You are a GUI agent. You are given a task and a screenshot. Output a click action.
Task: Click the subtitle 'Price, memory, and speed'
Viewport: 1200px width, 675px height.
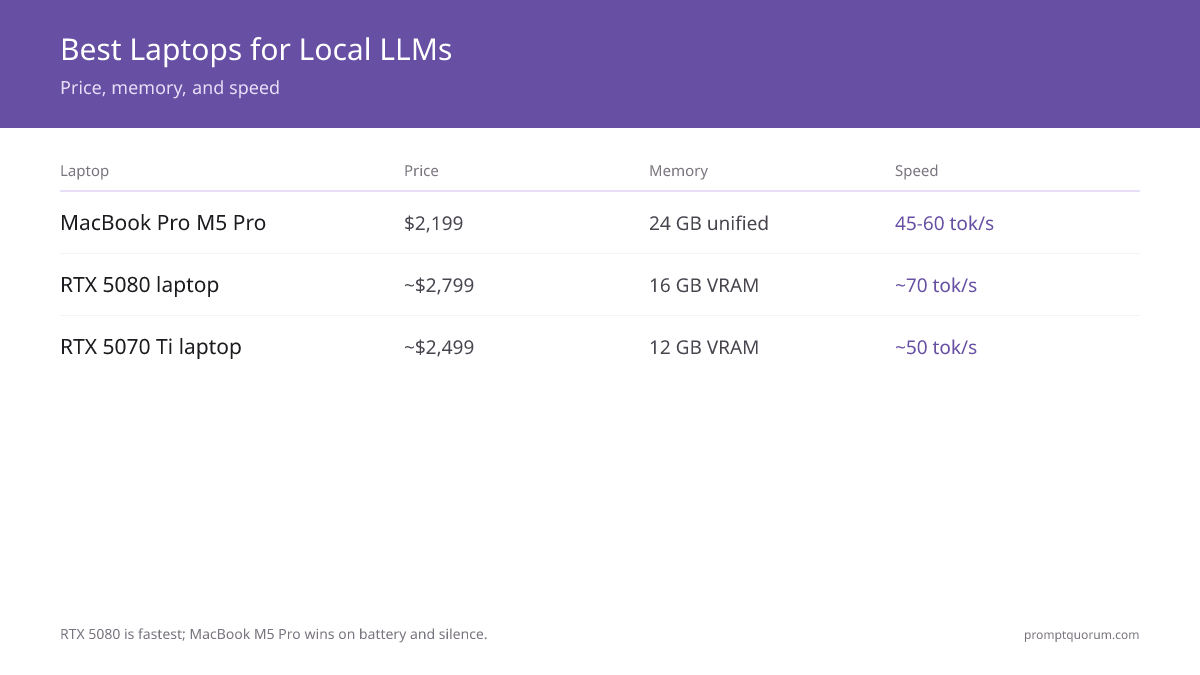coord(170,88)
